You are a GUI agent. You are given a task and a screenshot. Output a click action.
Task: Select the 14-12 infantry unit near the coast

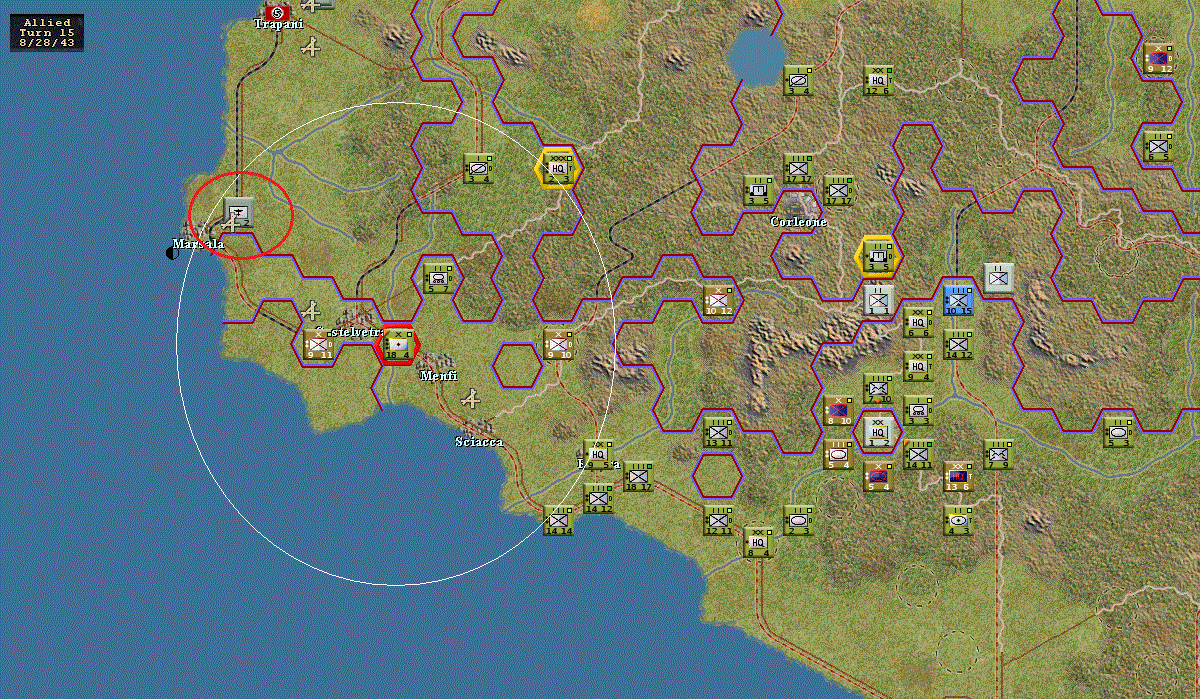point(598,498)
